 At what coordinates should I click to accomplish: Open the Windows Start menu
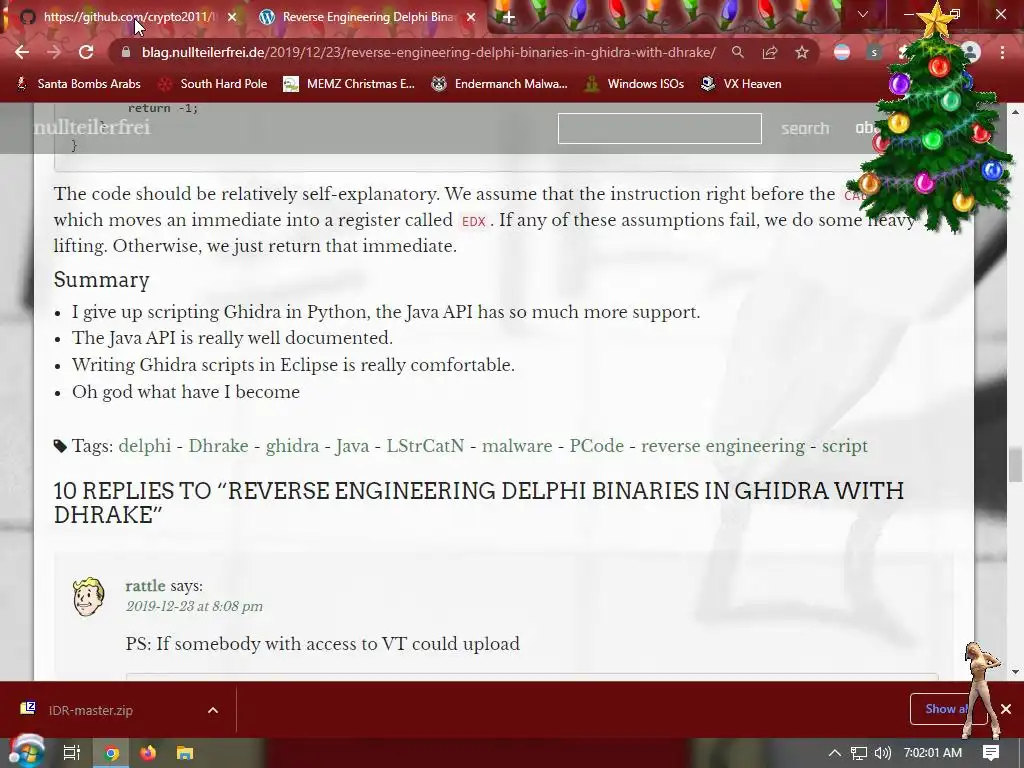click(26, 753)
